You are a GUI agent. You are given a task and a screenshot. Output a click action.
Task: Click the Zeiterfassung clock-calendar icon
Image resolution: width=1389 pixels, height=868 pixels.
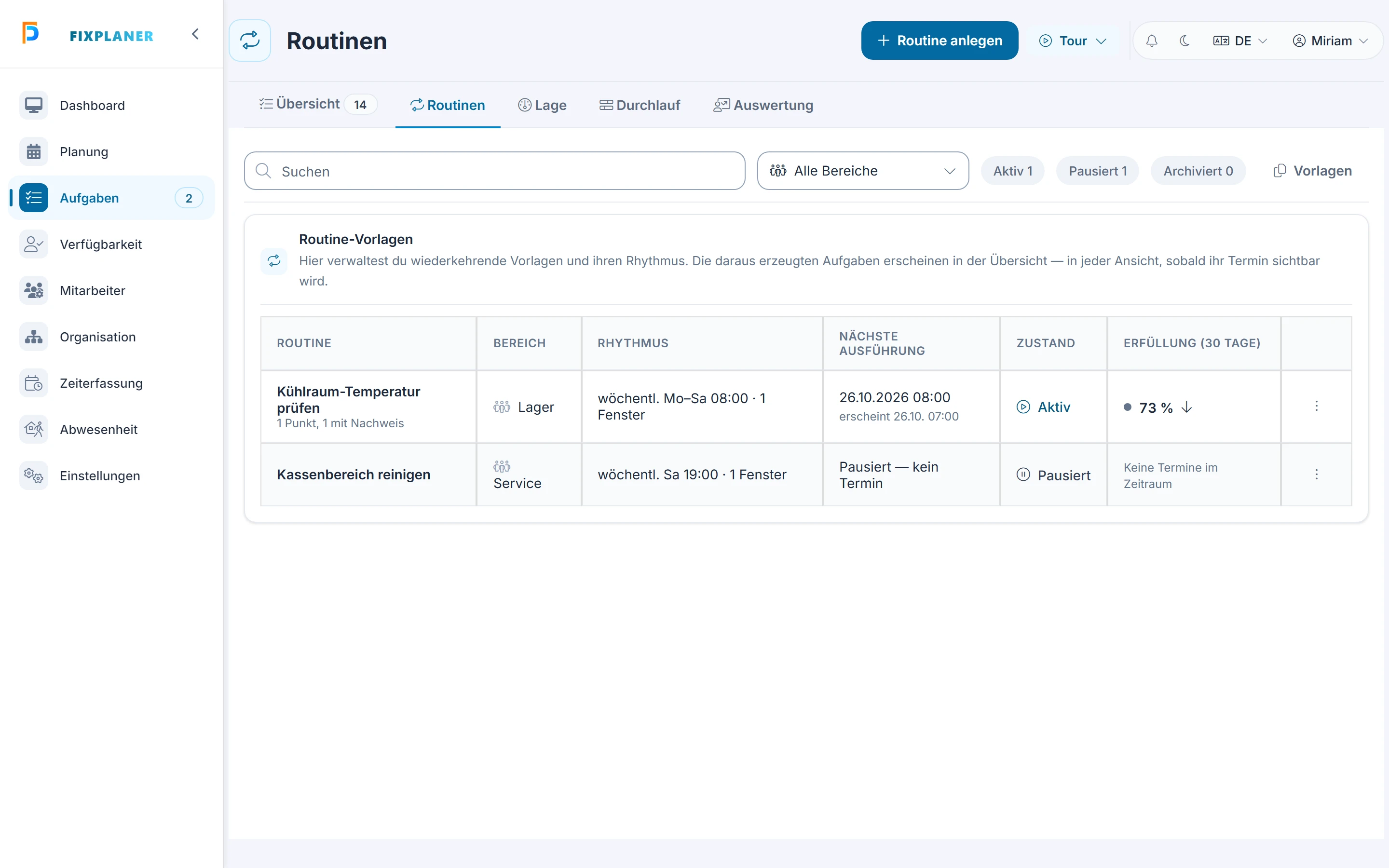(34, 383)
